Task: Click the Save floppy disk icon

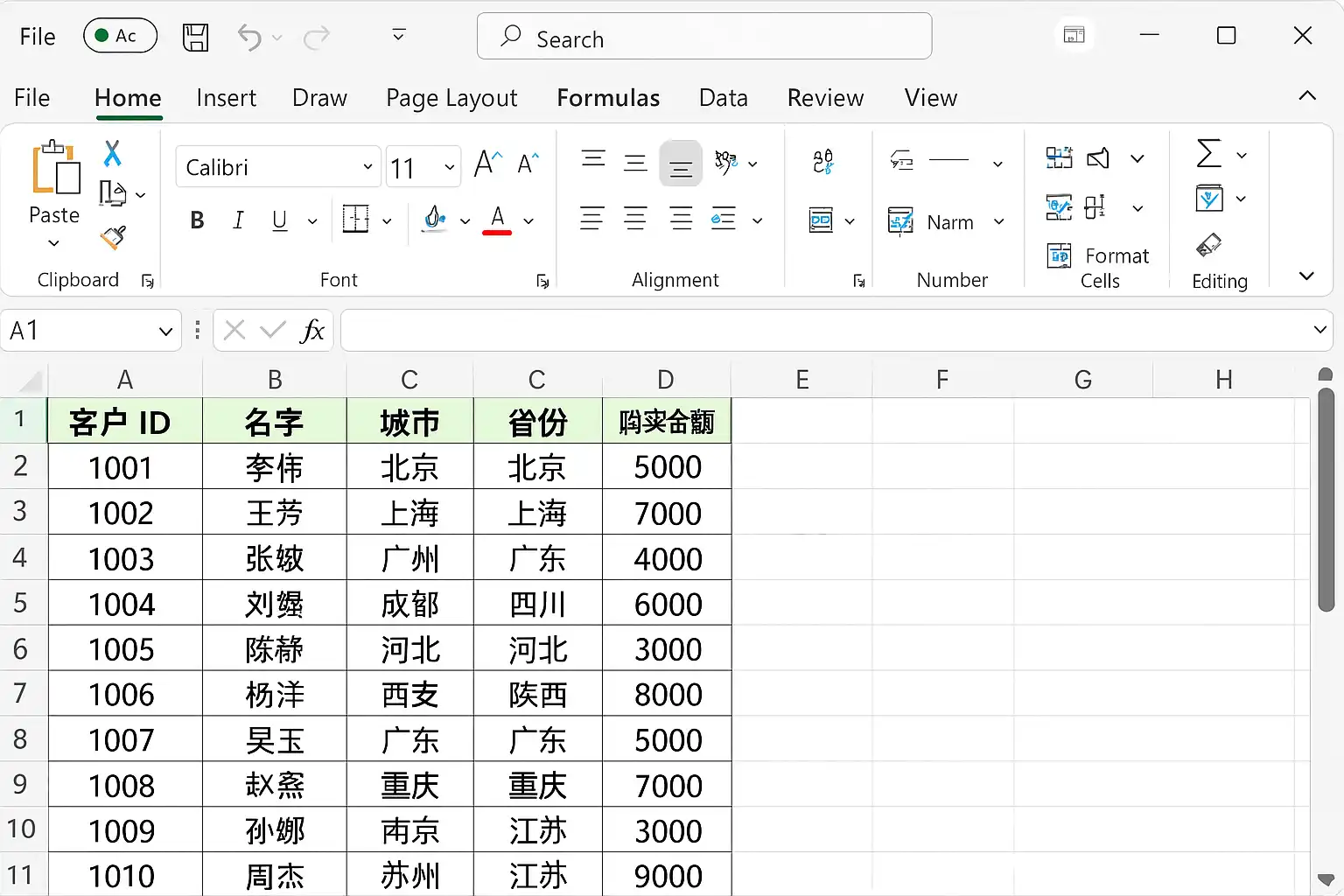Action: tap(195, 37)
